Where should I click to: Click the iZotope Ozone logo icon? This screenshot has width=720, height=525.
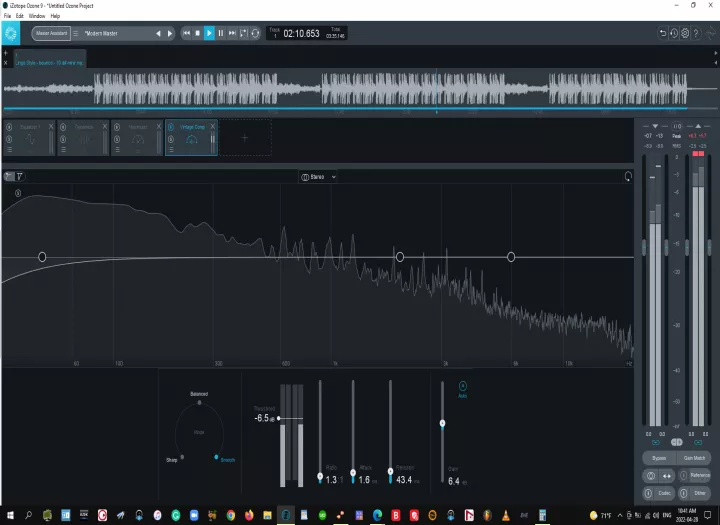pyautogui.click(x=11, y=33)
